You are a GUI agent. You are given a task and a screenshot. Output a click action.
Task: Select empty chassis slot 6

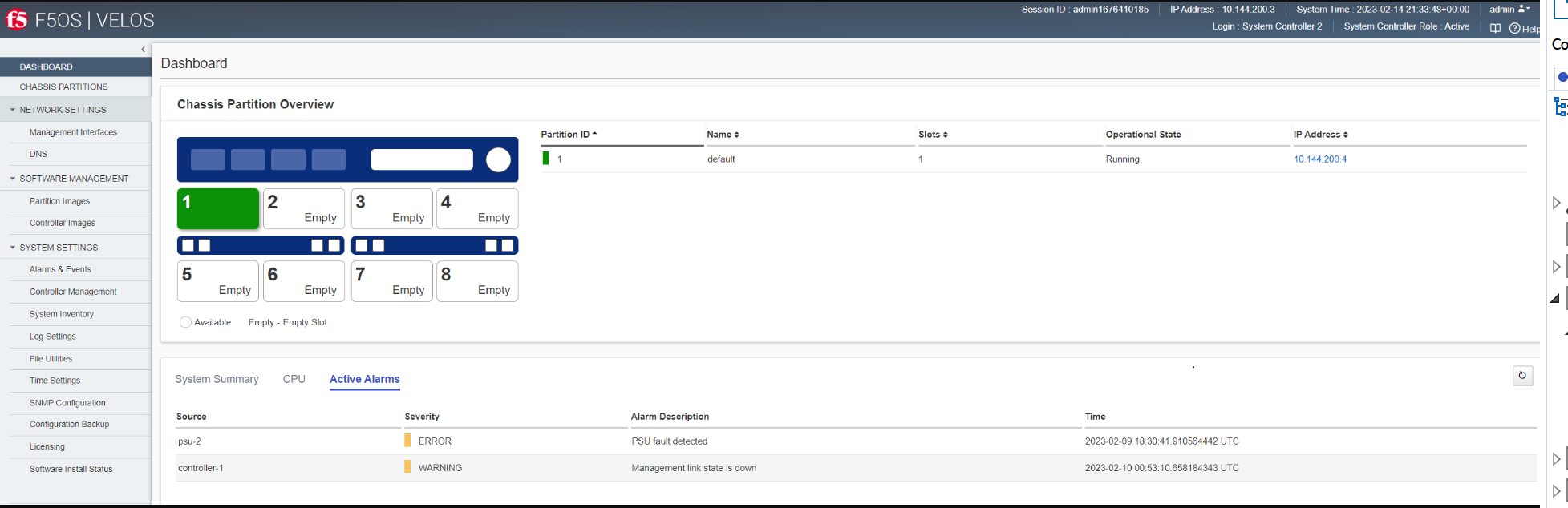tap(304, 281)
